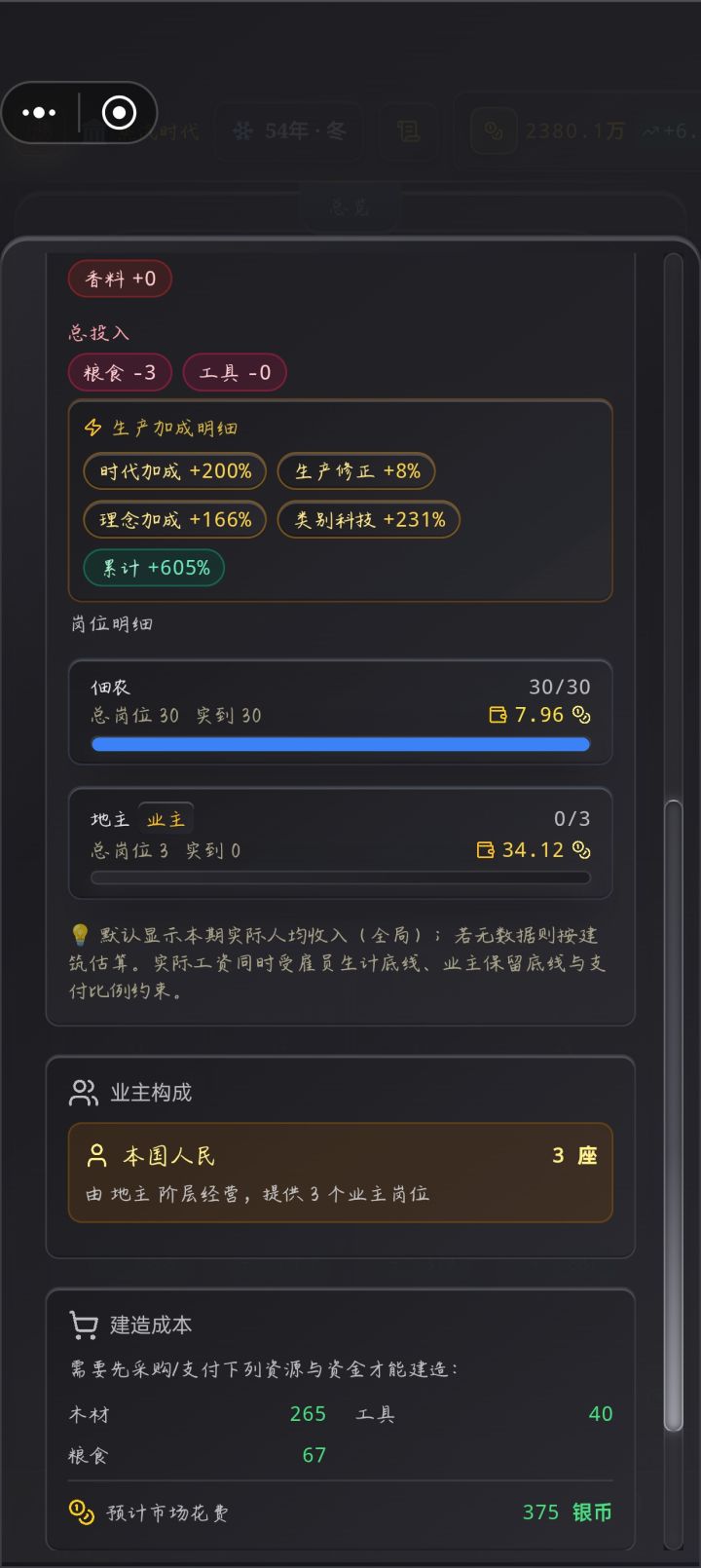Click the lightning icon next to 生产加成明细
This screenshot has height=1568, width=701.
click(x=92, y=427)
